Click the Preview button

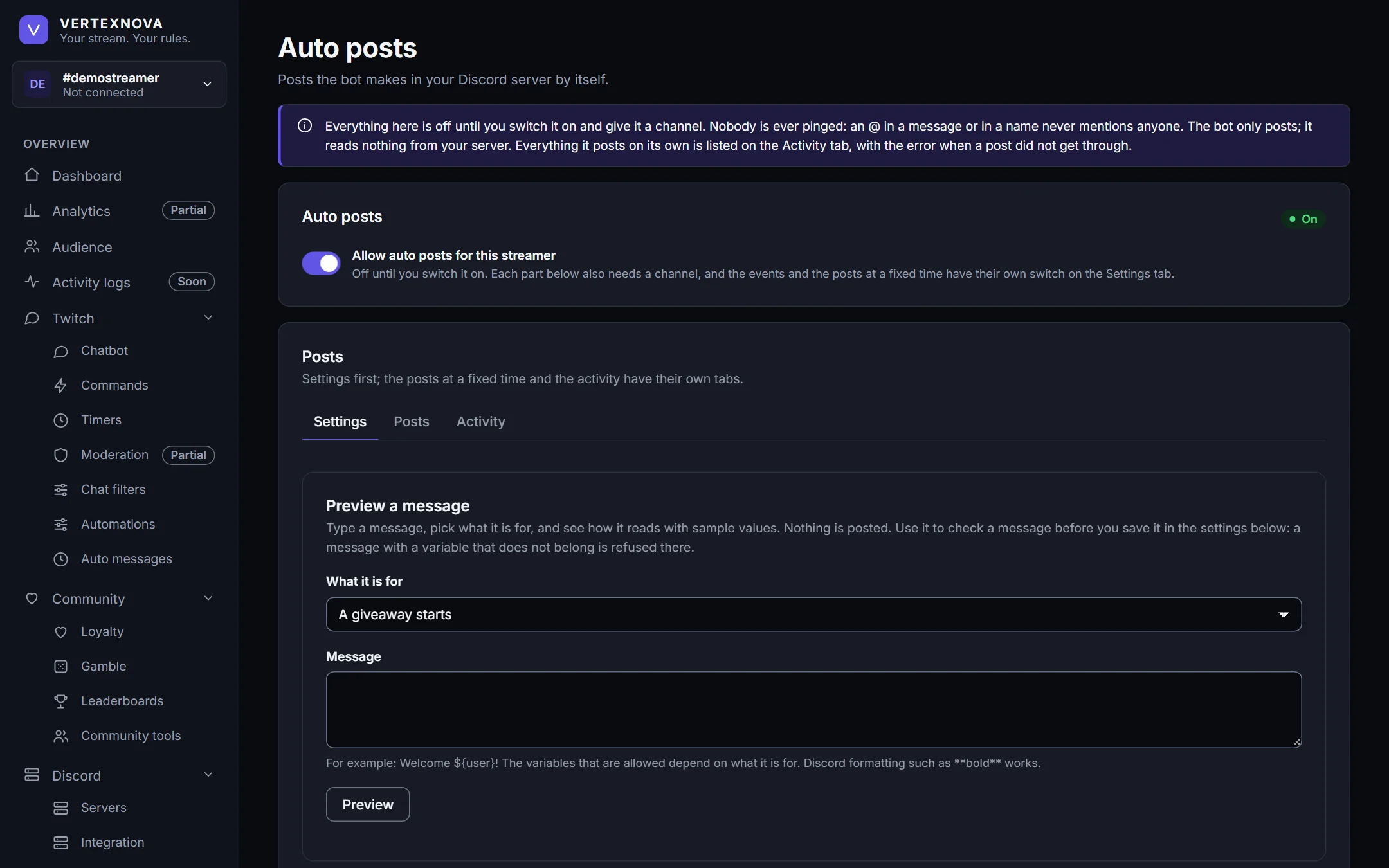pos(368,805)
